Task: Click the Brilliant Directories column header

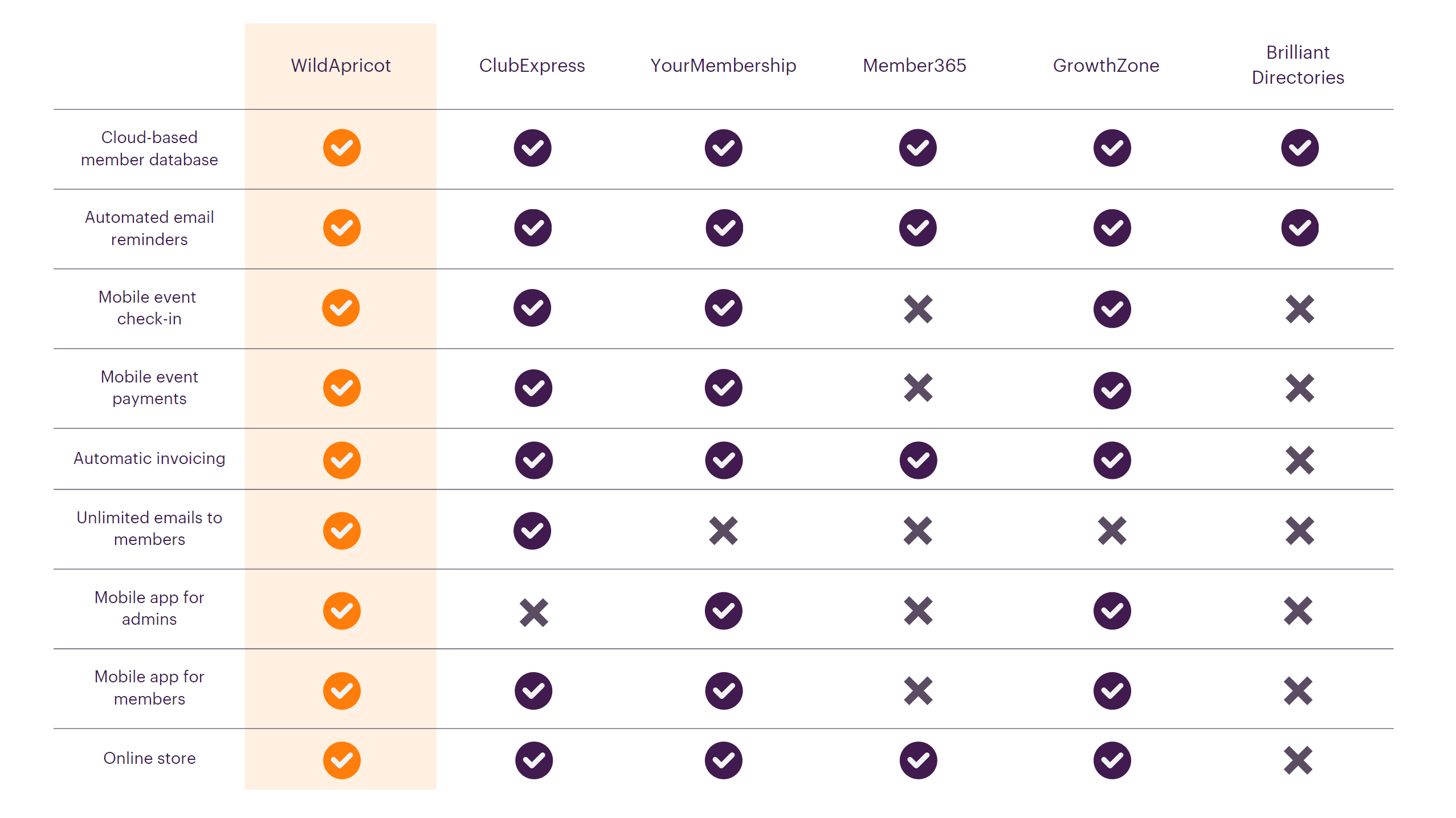Action: tap(1298, 65)
